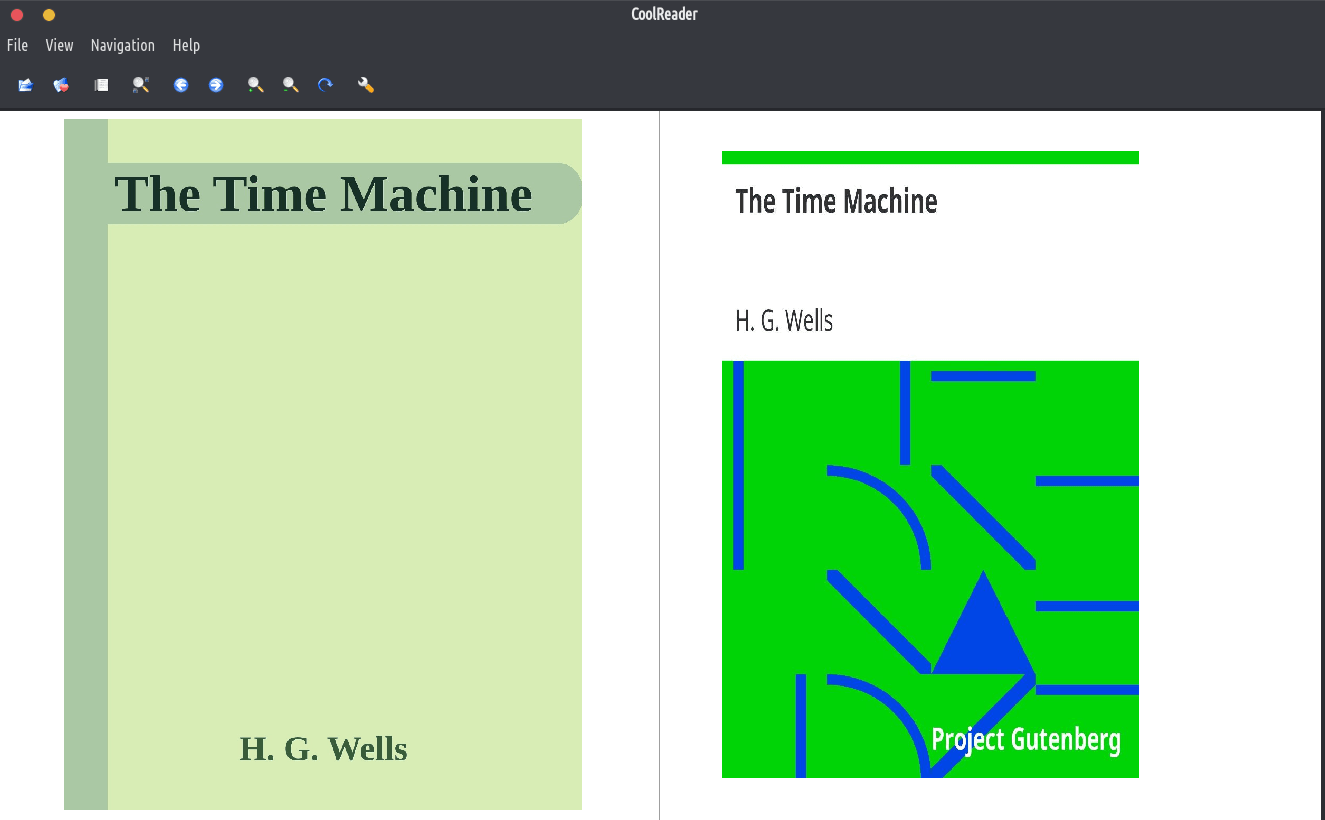1325x820 pixels.
Task: Open the find text magnifier icon
Action: [x=141, y=85]
